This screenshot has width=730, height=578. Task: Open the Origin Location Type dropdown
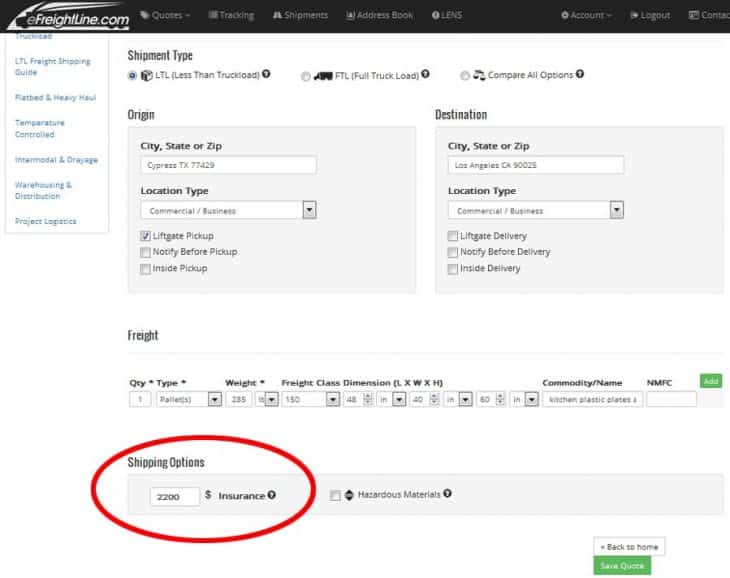(x=309, y=211)
